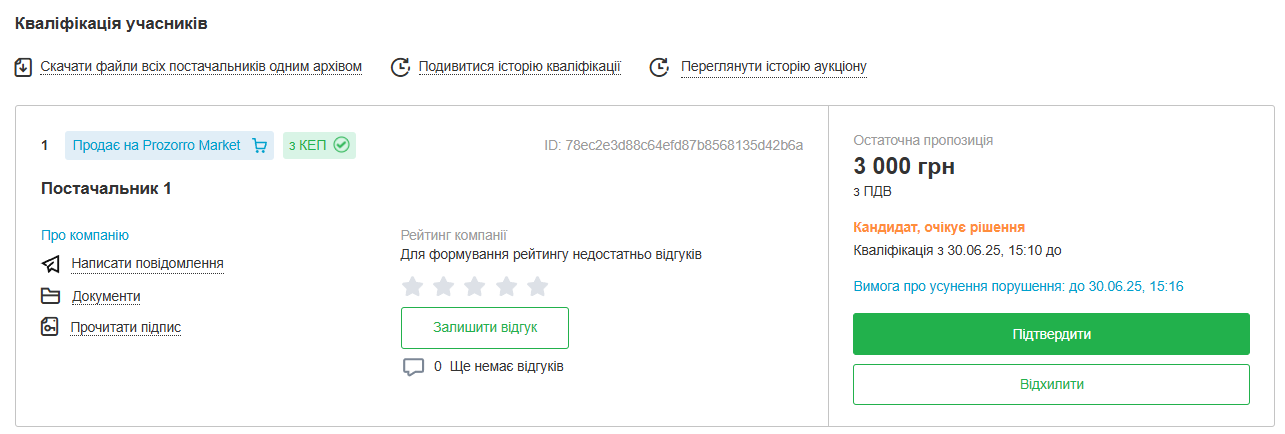Click the folder icon beside Документи
Viewport: 1285px width, 434px height.
(x=51, y=296)
